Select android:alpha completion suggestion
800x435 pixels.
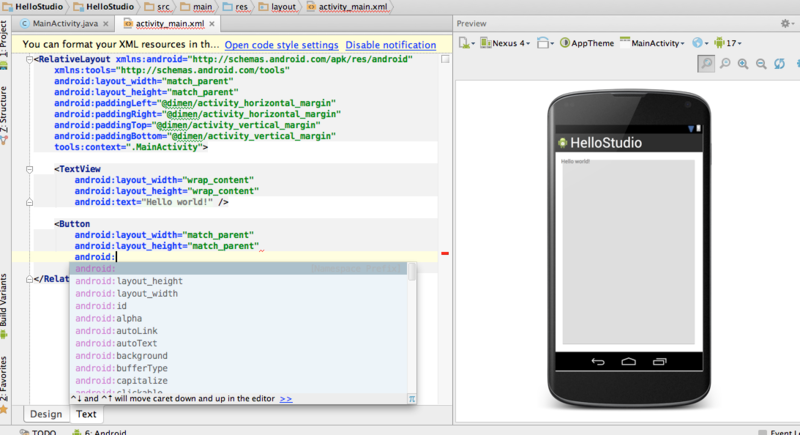(x=239, y=318)
